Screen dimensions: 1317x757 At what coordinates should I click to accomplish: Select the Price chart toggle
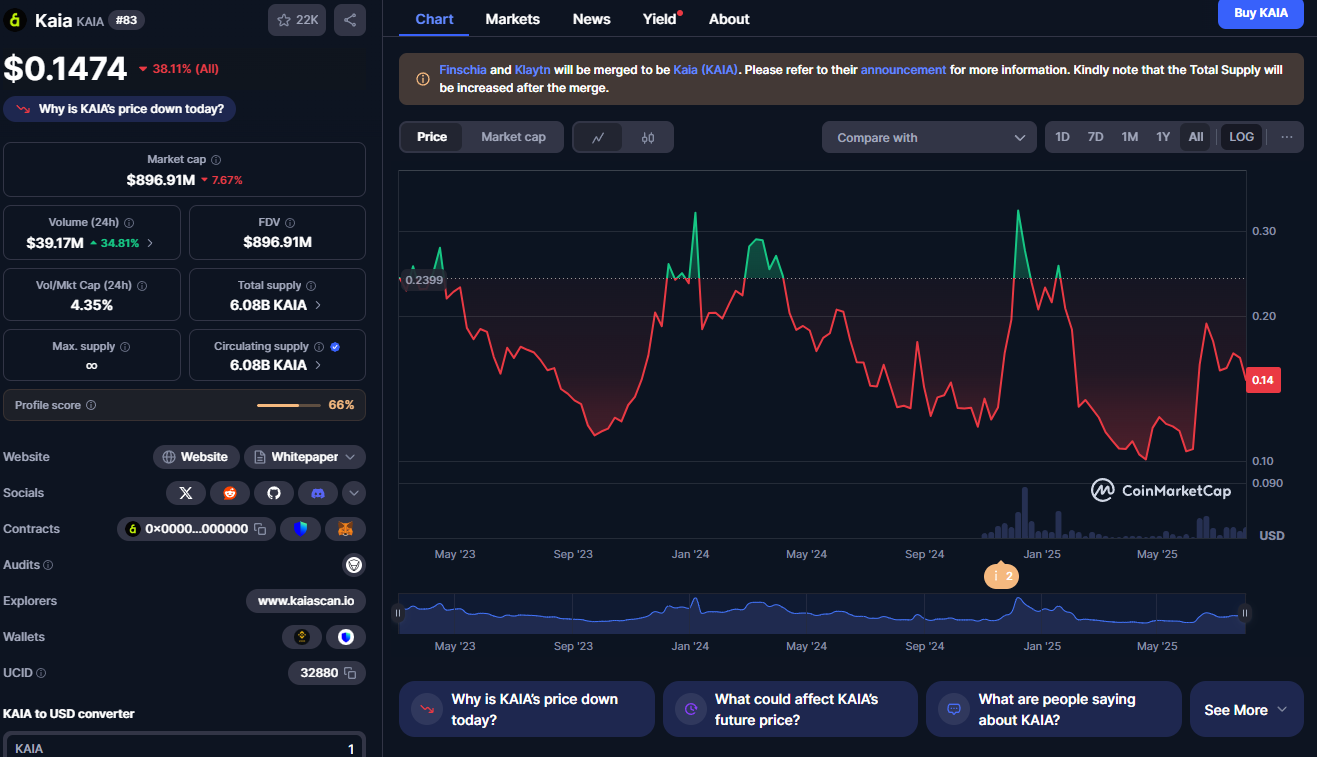click(432, 137)
